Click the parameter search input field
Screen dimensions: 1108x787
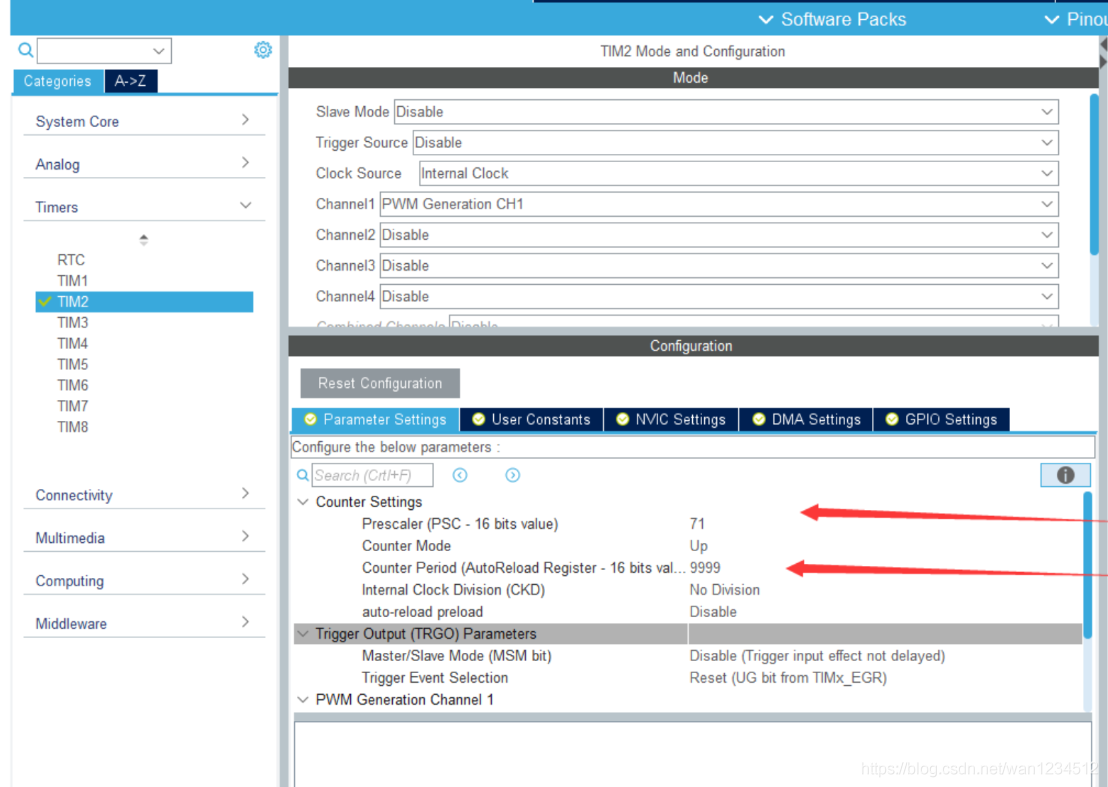(x=373, y=475)
